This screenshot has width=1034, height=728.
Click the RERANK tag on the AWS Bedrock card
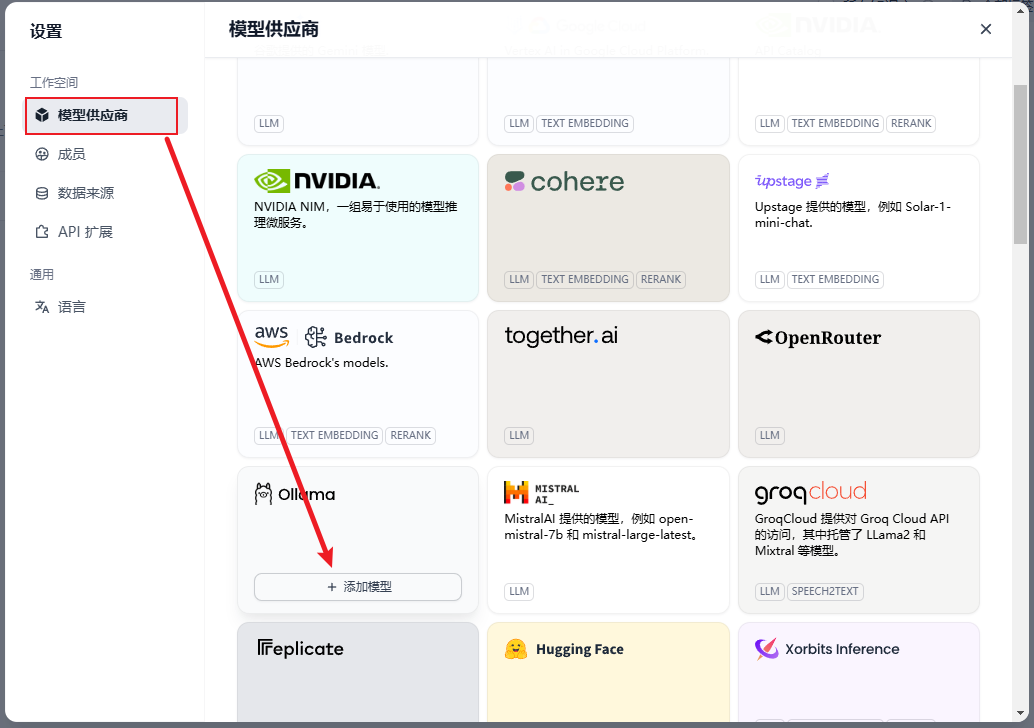point(410,435)
